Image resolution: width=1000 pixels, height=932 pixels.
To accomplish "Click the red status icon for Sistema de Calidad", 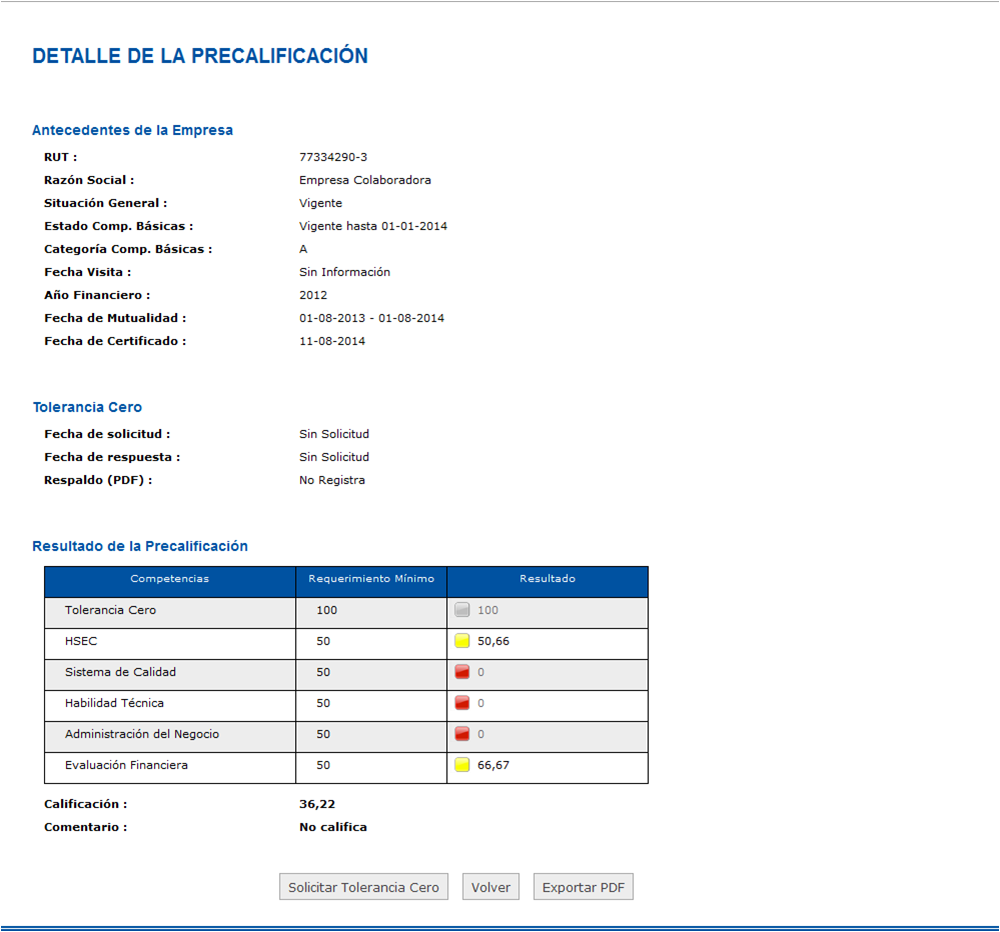I will (x=462, y=672).
